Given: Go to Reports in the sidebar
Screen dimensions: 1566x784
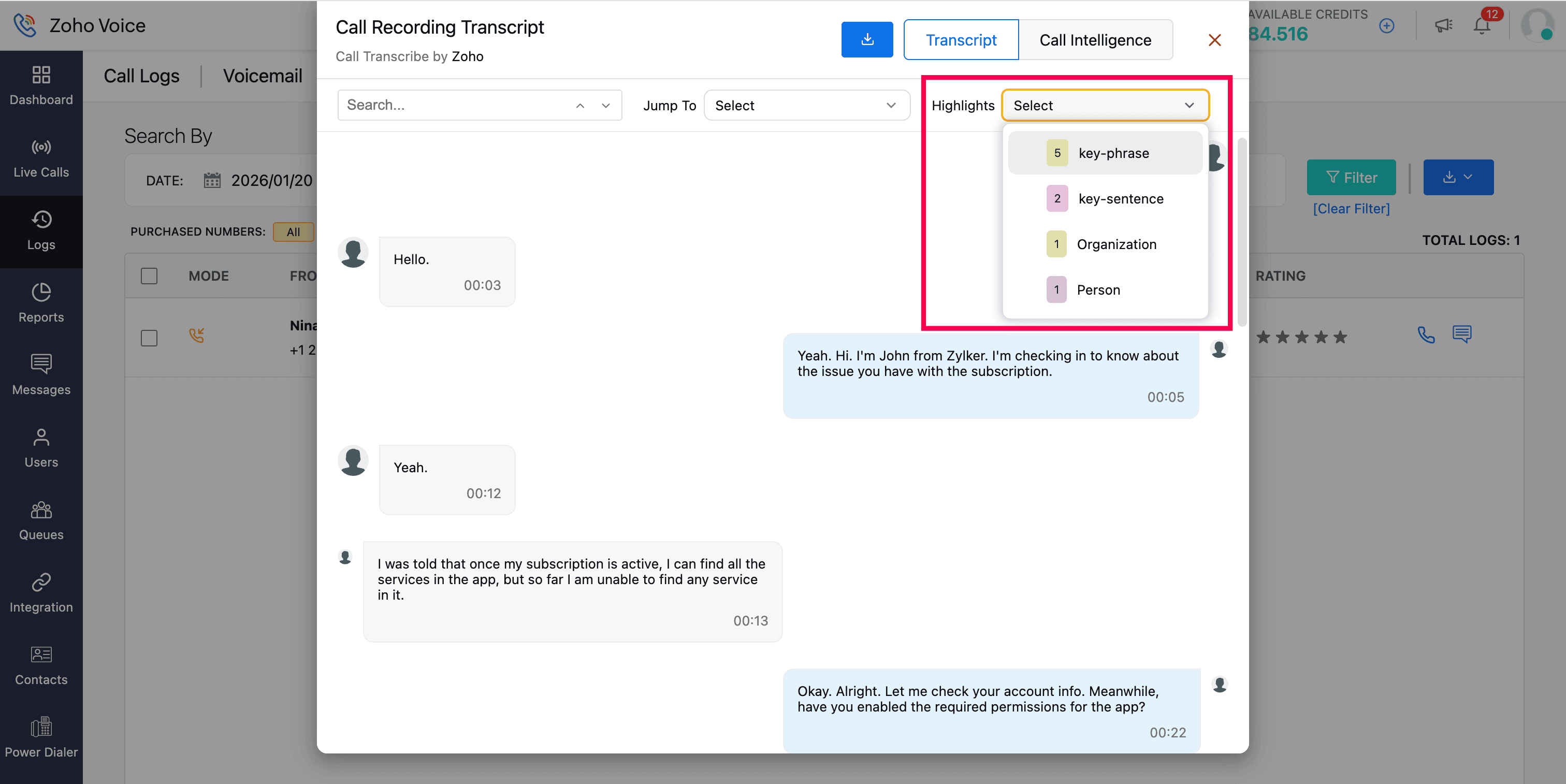Looking at the screenshot, I should click(x=41, y=302).
